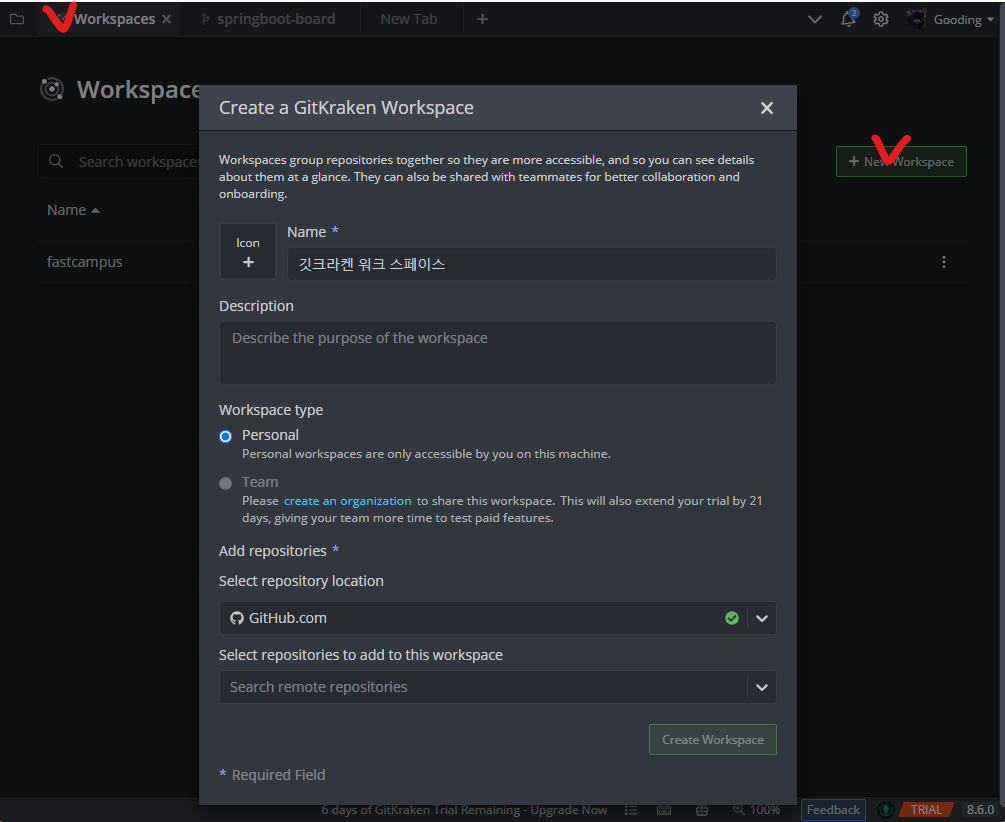Sort workspaces by Name column

click(x=72, y=210)
